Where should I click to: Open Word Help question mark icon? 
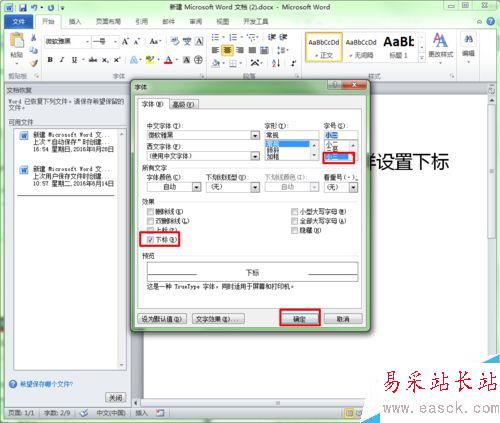tap(490, 22)
